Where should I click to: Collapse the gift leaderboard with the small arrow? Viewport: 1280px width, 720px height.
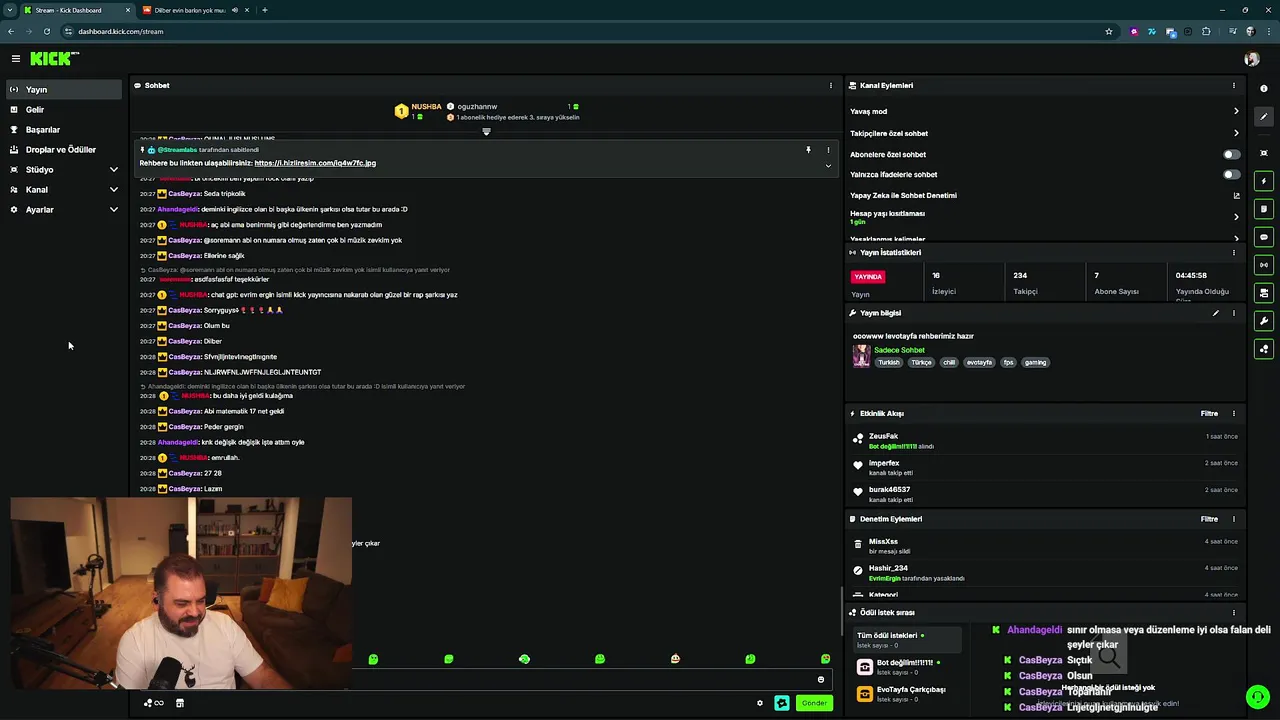point(486,131)
